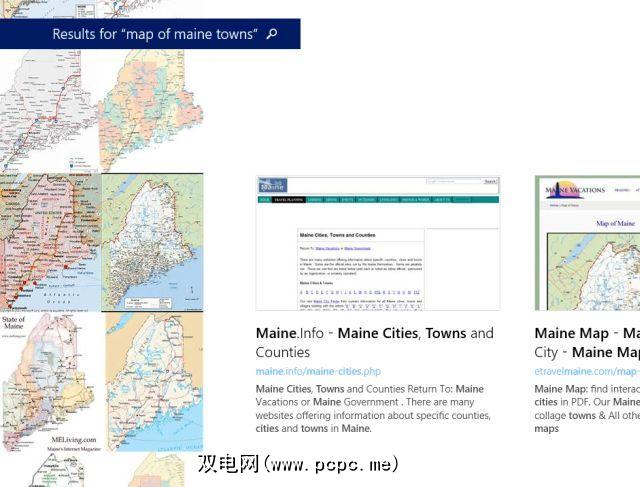Click the search magnifier icon in results header
The width and height of the screenshot is (640, 487).
coord(272,34)
